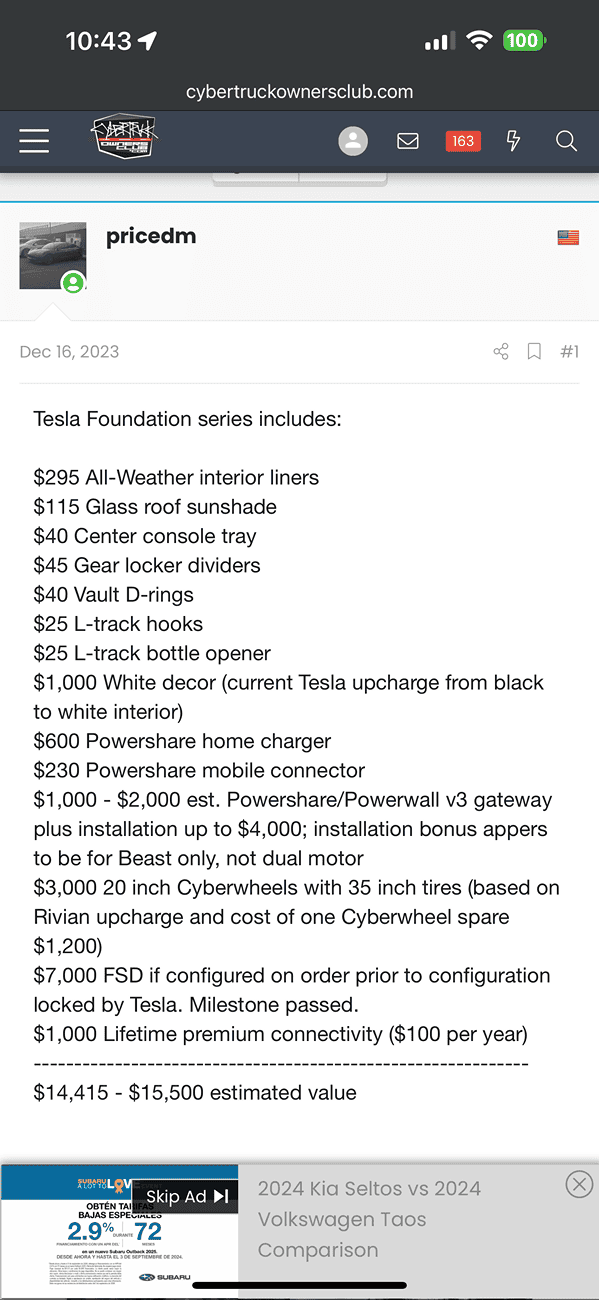Tap the cybertruckownersclub.com address bar
The image size is (599, 1300).
[x=299, y=92]
